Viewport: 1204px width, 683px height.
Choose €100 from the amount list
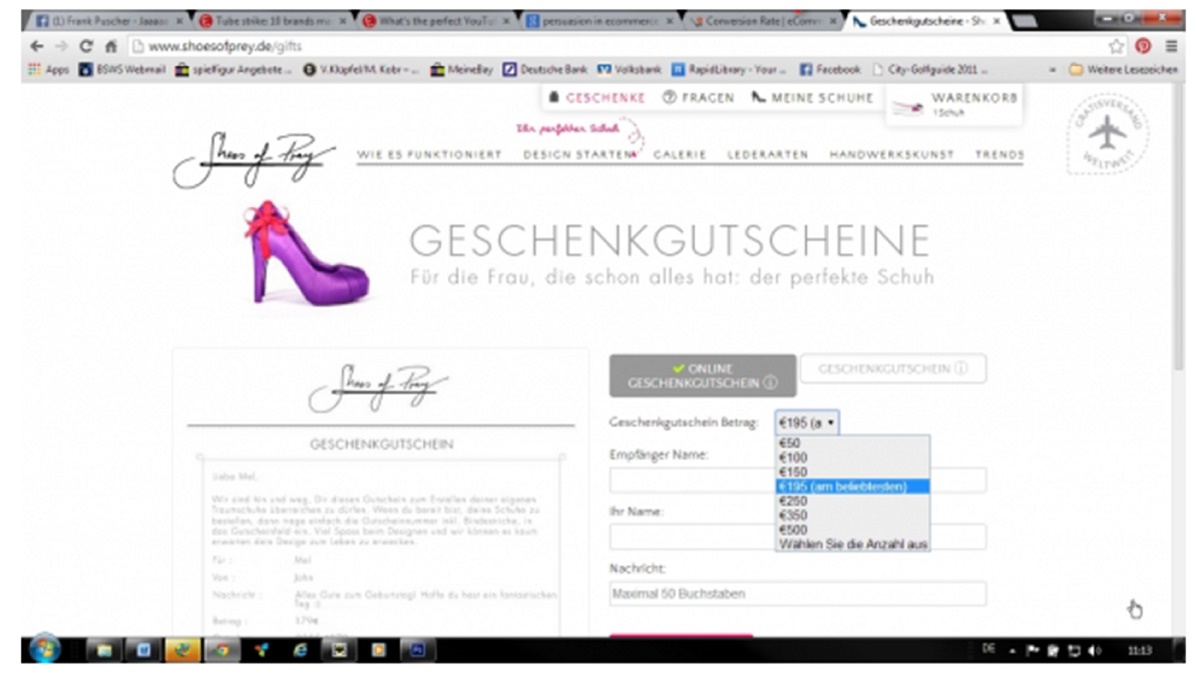pyautogui.click(x=852, y=457)
